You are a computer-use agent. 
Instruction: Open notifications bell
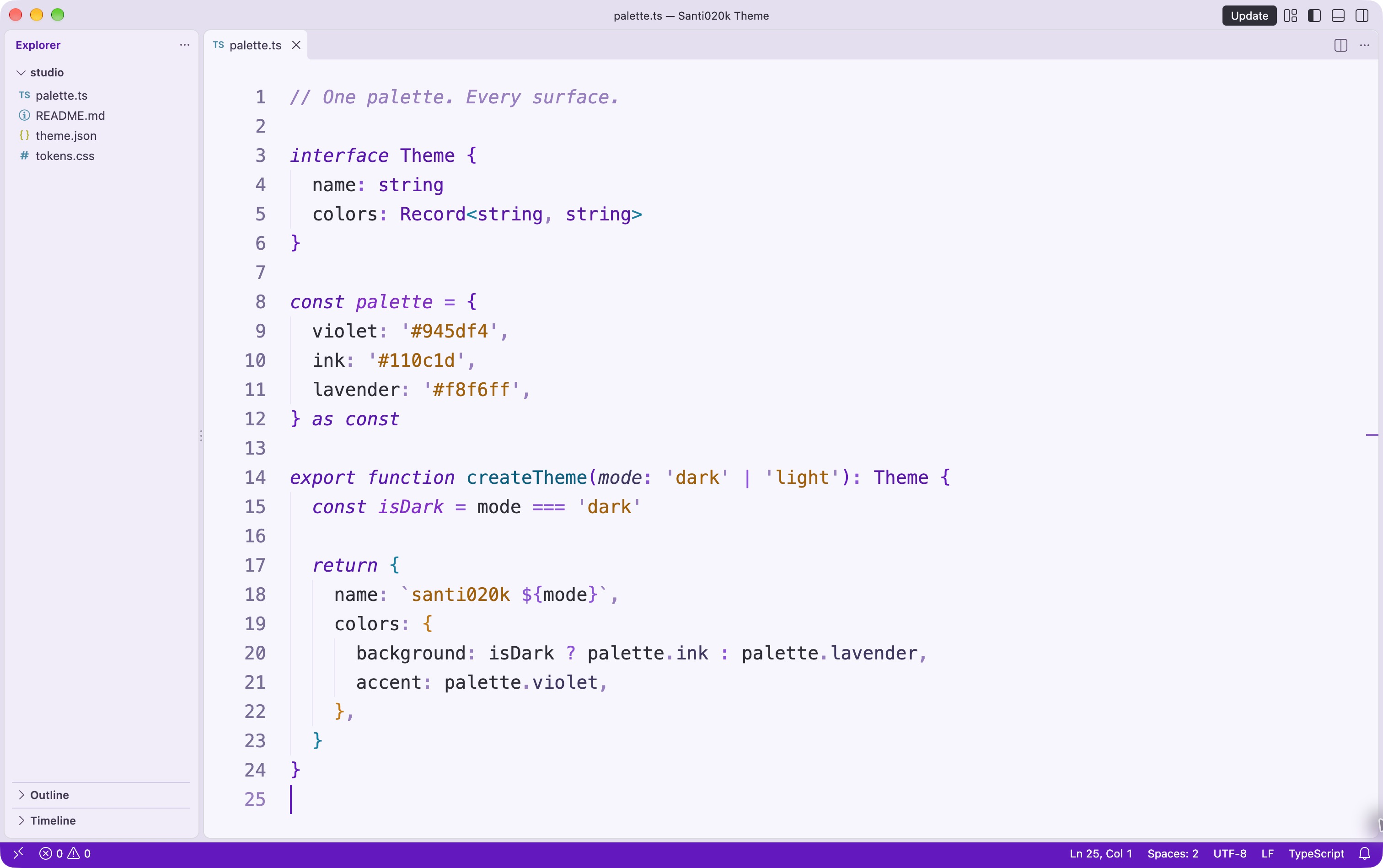click(x=1365, y=854)
